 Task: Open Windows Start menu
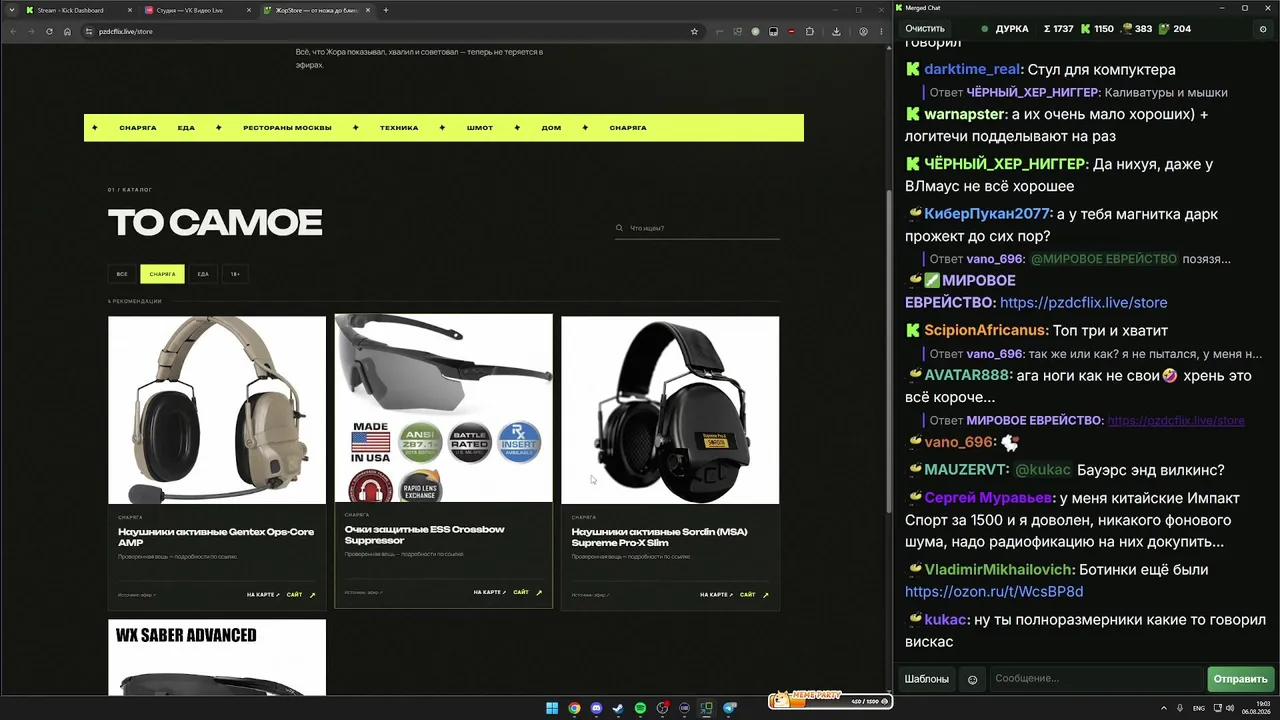pyautogui.click(x=552, y=708)
